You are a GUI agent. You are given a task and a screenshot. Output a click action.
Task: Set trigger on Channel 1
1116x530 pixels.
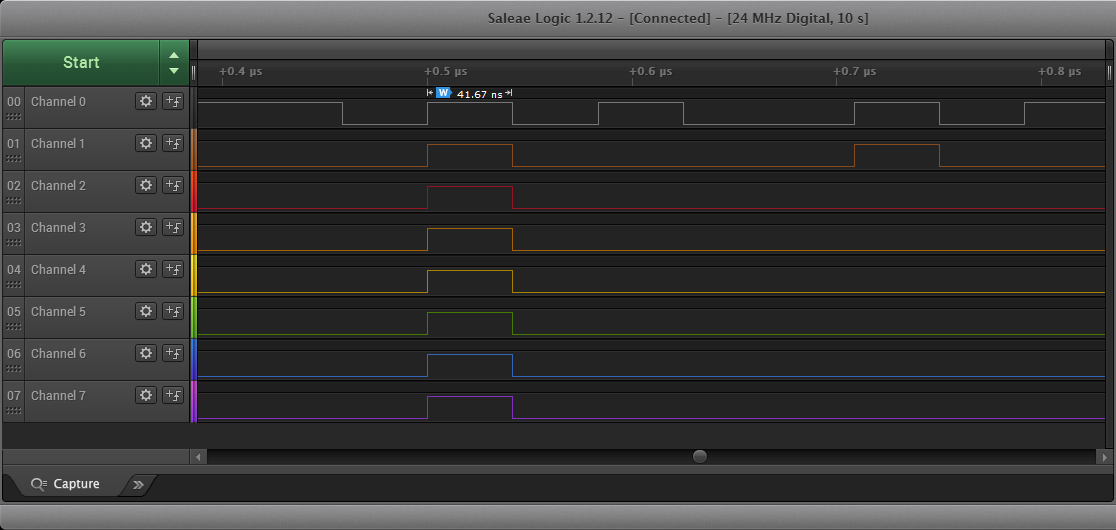tap(173, 143)
